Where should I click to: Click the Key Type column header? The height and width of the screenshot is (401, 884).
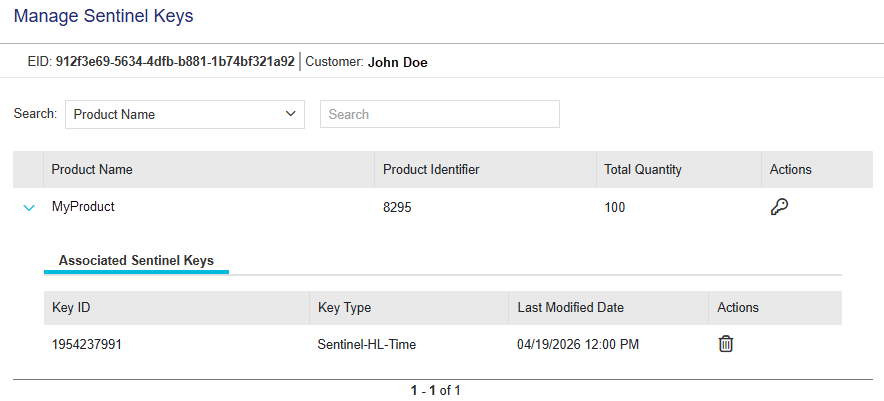pos(344,308)
